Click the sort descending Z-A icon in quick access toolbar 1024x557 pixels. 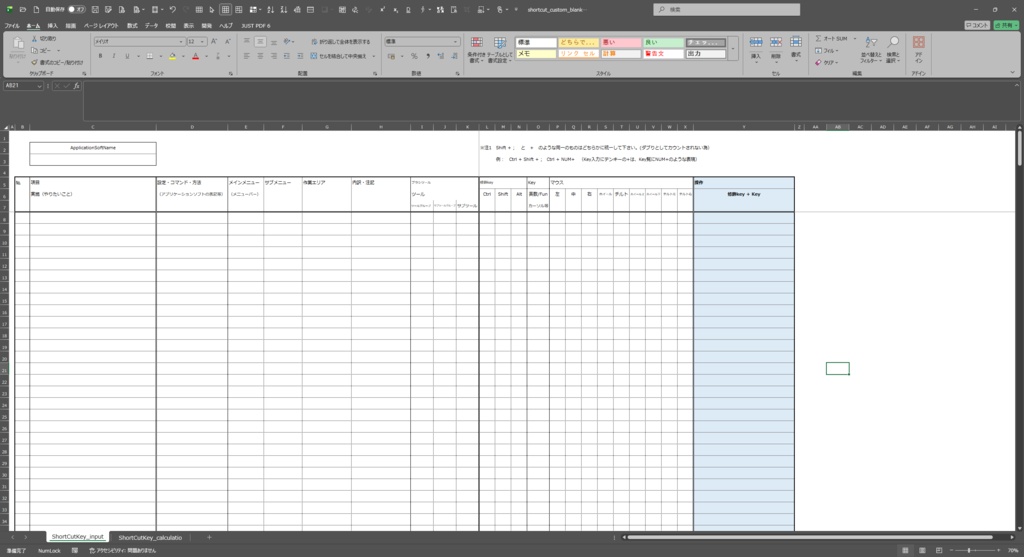click(x=283, y=10)
